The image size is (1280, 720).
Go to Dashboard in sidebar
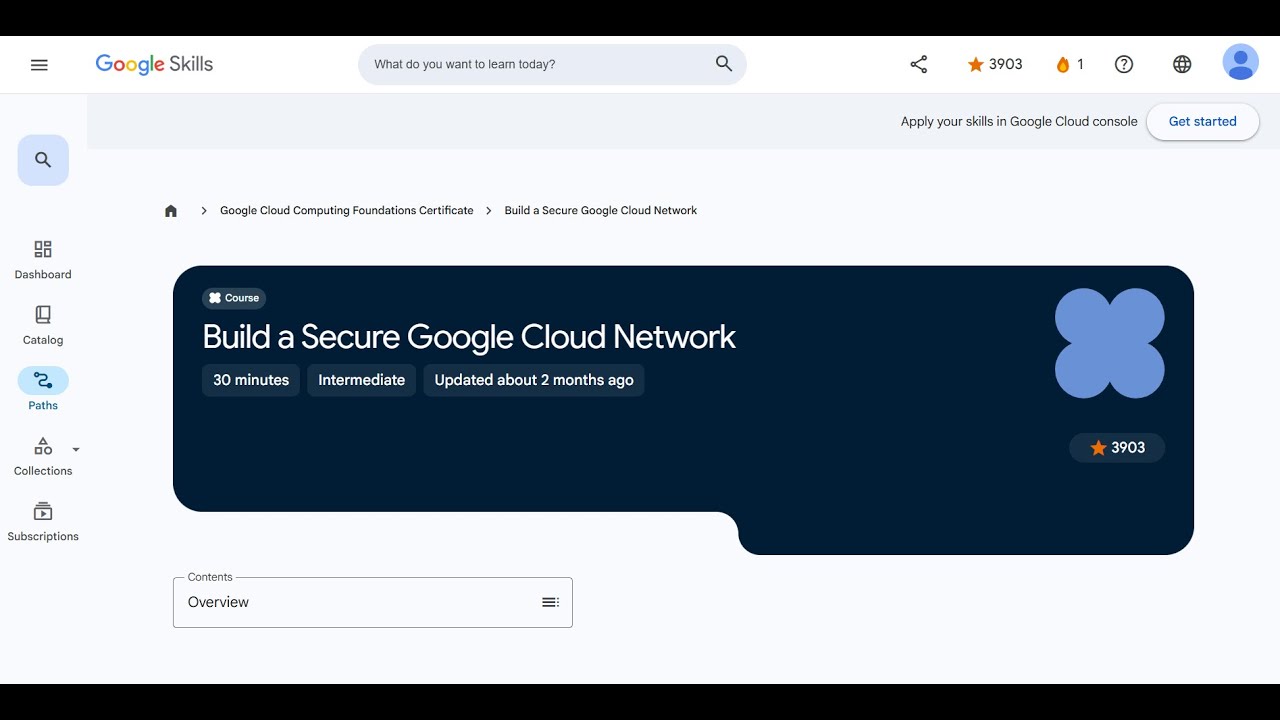pyautogui.click(x=43, y=260)
